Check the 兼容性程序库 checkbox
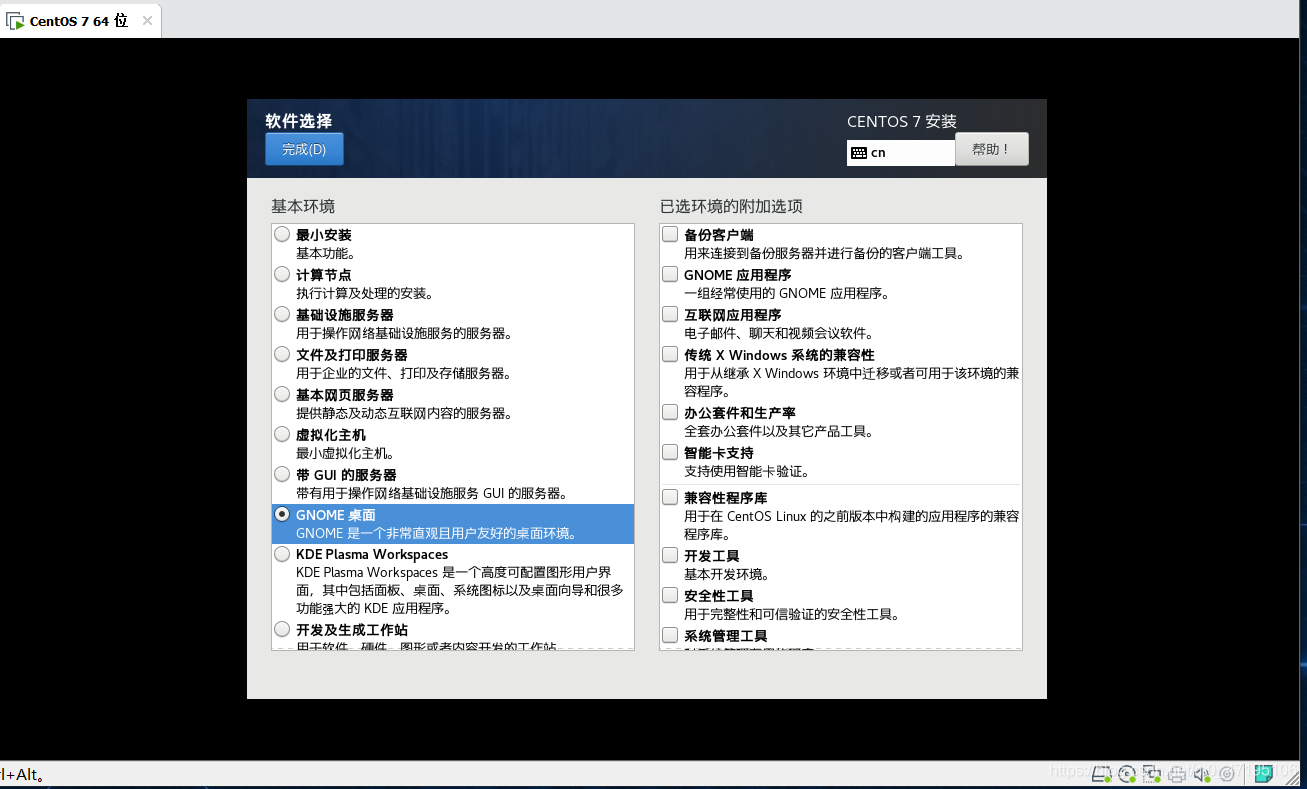This screenshot has width=1307, height=789. [670, 497]
